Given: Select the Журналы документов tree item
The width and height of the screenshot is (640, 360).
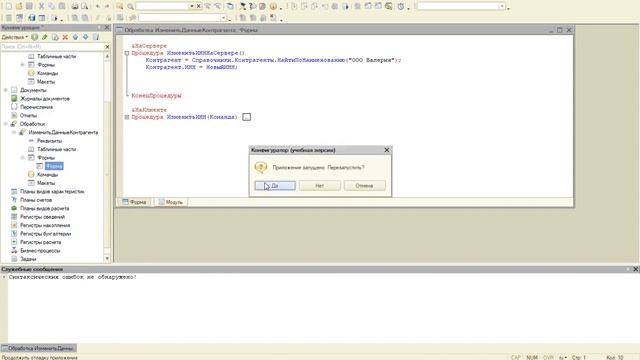Looking at the screenshot, I should (45, 98).
